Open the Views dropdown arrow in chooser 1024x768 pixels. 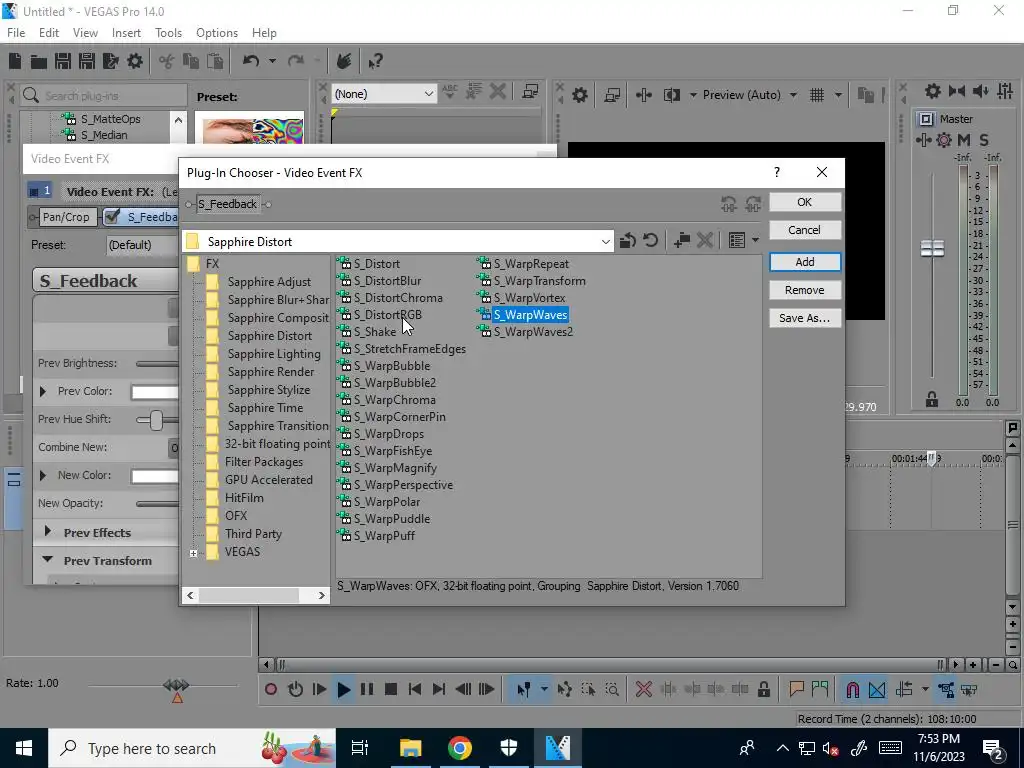pos(755,240)
